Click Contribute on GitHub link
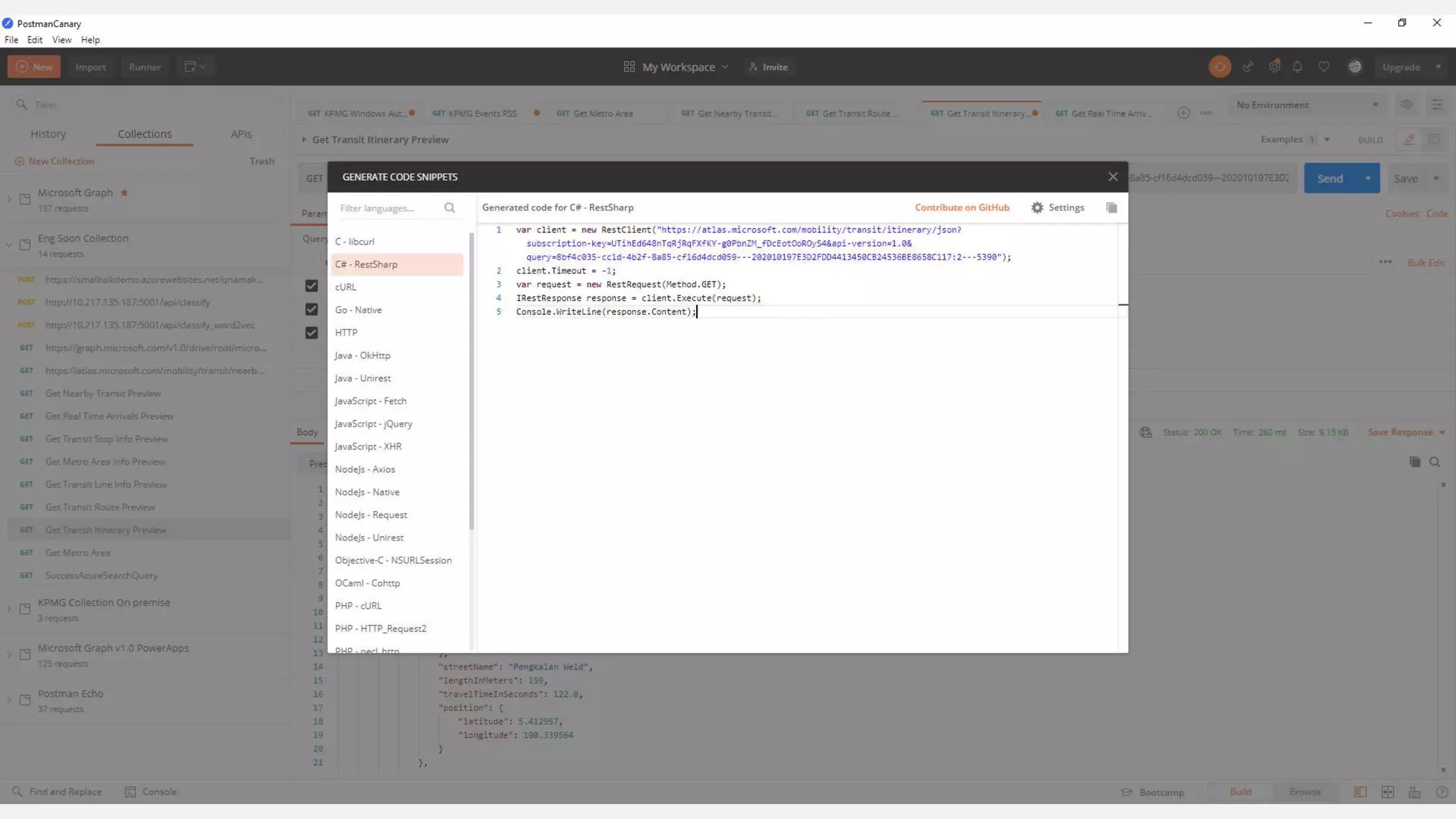Image resolution: width=1456 pixels, height=819 pixels. (962, 208)
